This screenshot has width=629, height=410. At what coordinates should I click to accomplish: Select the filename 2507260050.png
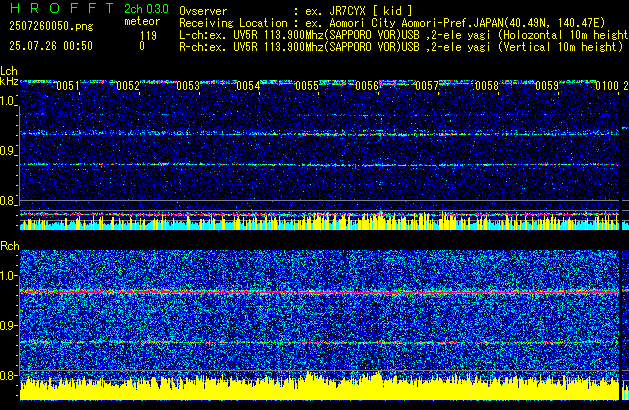(x=51, y=26)
